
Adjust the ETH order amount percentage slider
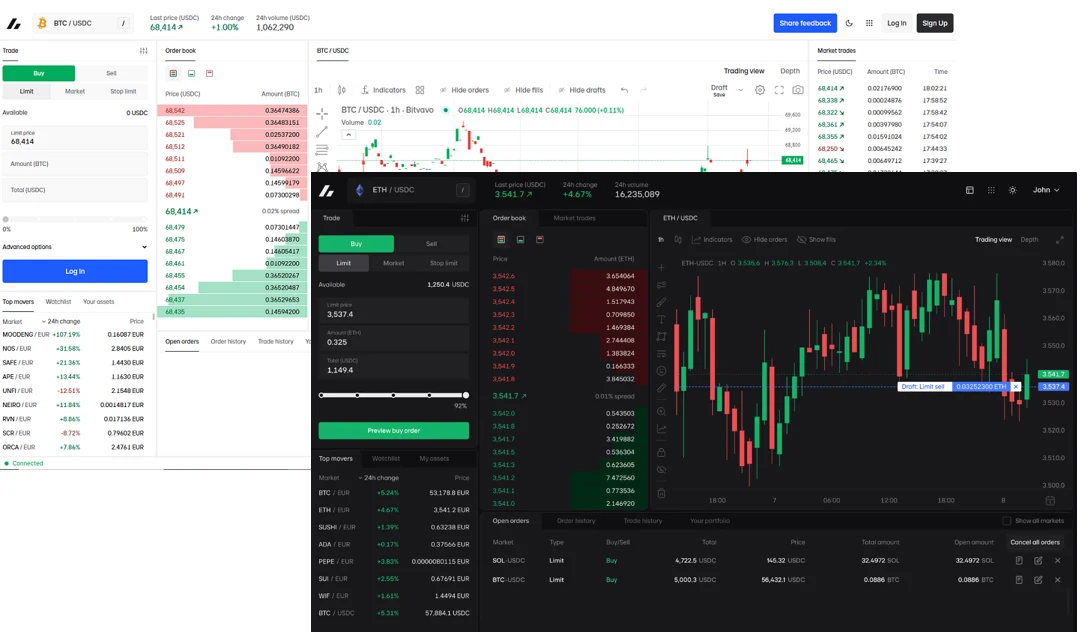pyautogui.click(x=393, y=395)
